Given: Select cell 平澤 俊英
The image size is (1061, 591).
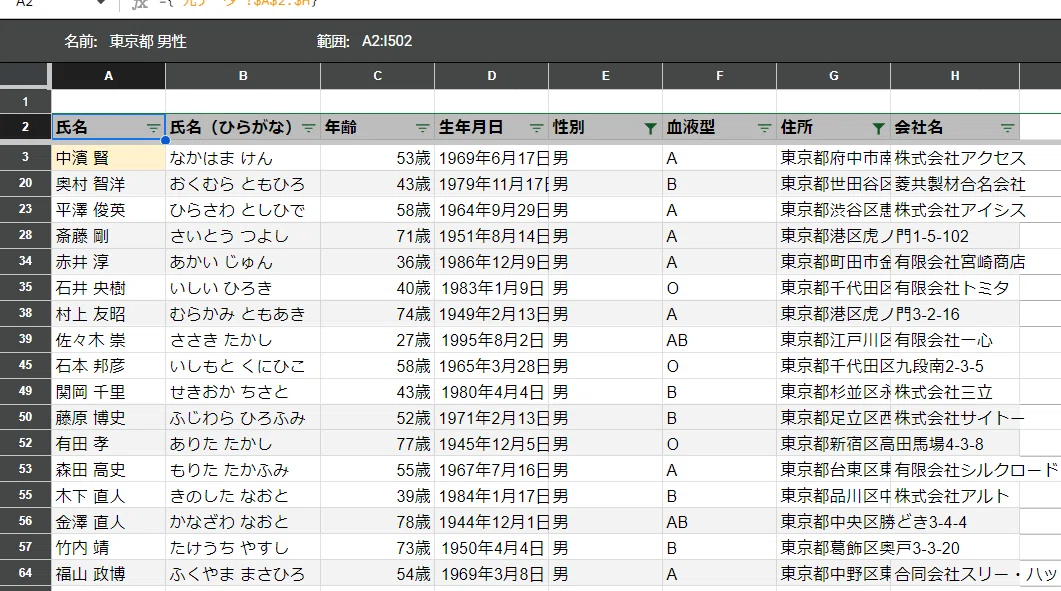Looking at the screenshot, I should point(108,210).
